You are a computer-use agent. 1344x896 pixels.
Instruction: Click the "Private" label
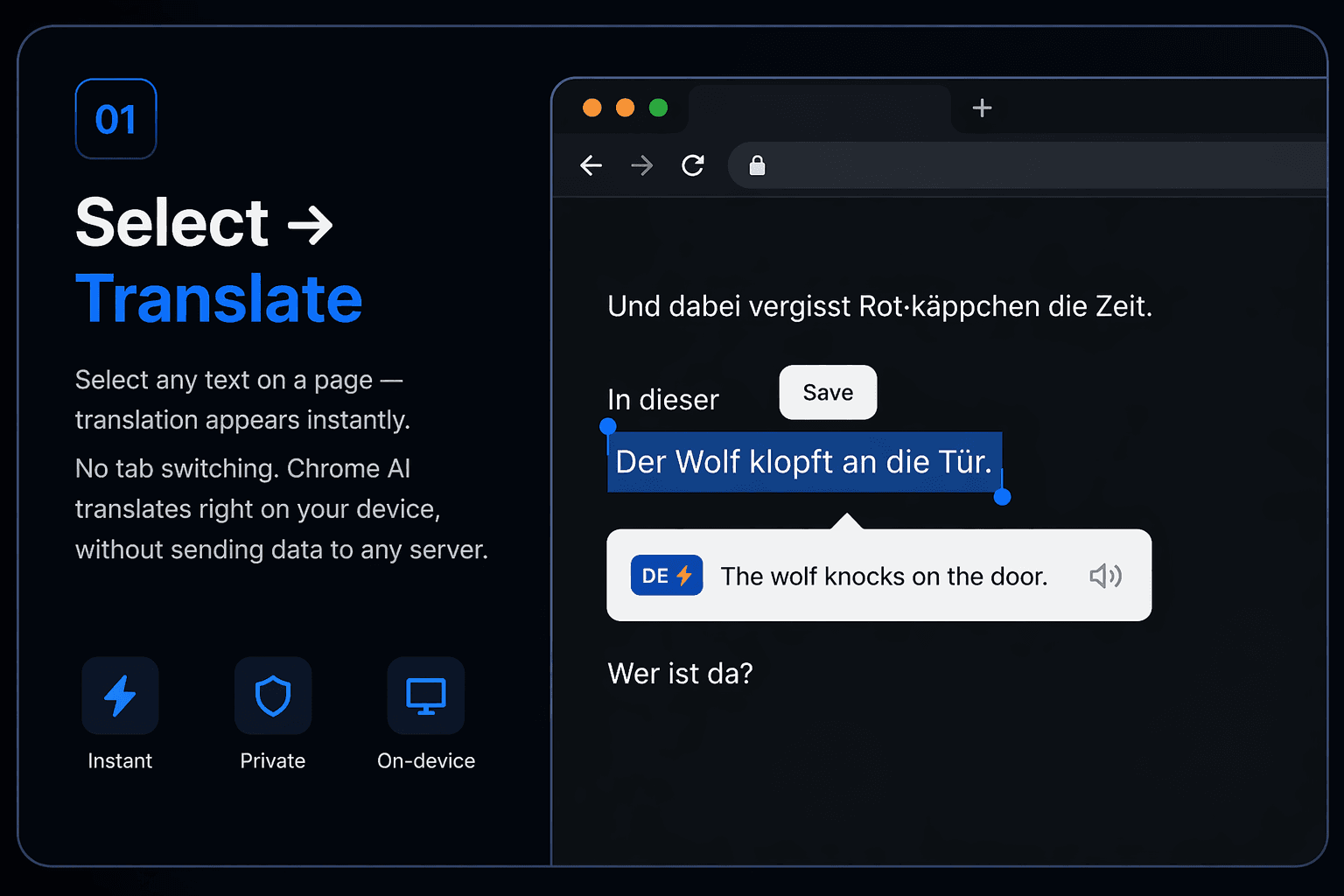(273, 761)
